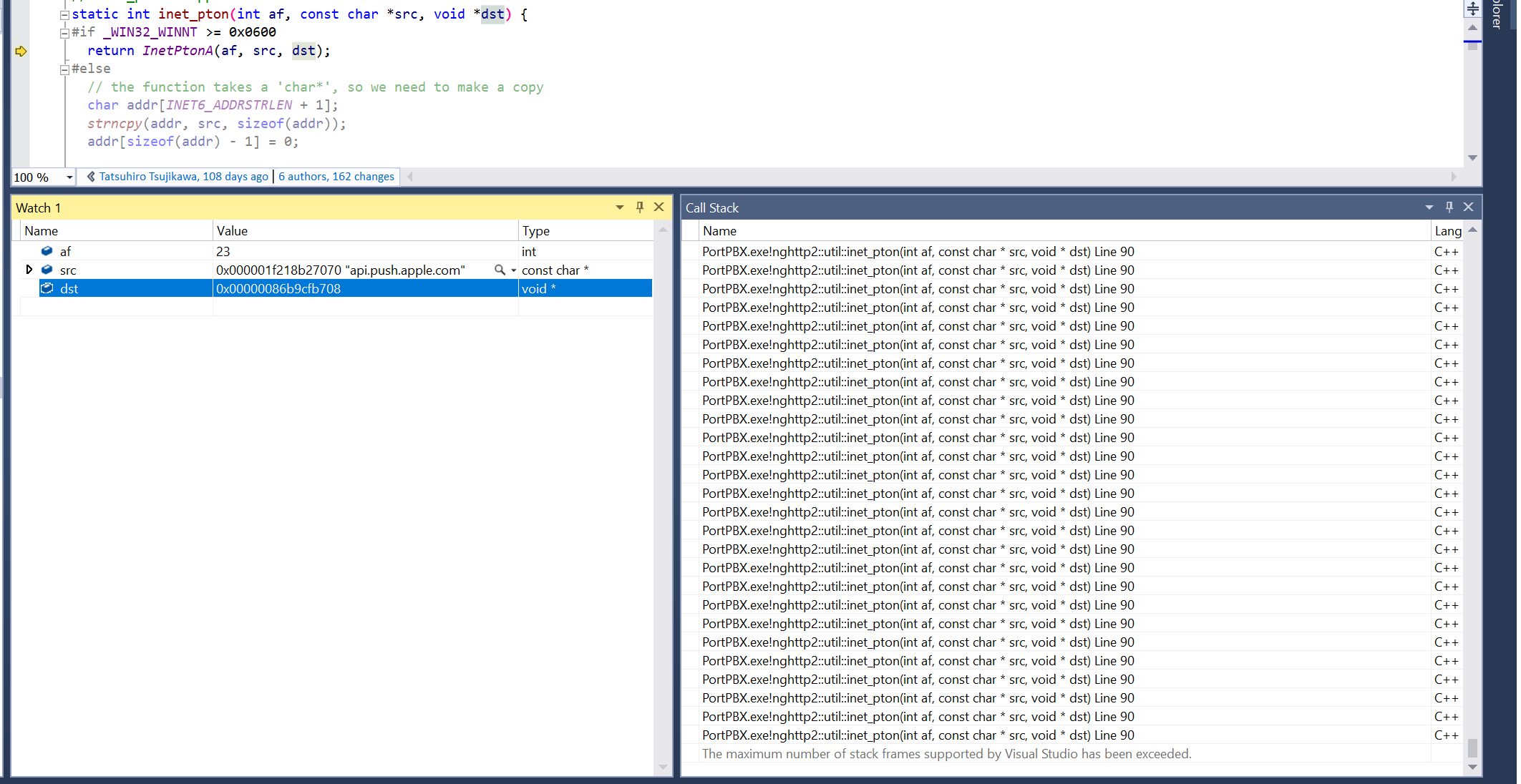Click the yellow execution pointer arrow
The width and height of the screenshot is (1521, 784).
21,51
